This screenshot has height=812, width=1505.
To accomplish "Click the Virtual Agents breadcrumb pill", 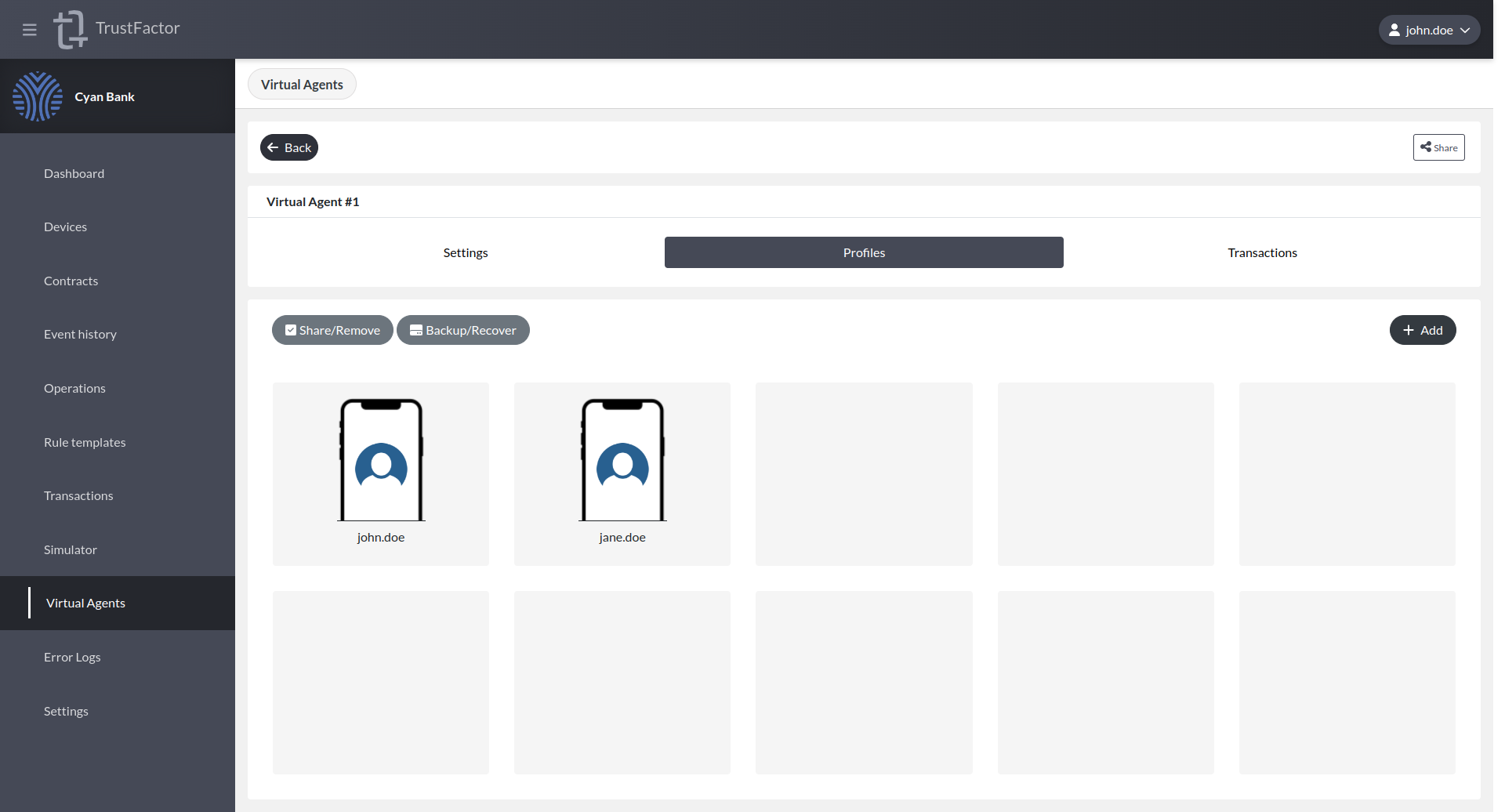I will [x=302, y=84].
